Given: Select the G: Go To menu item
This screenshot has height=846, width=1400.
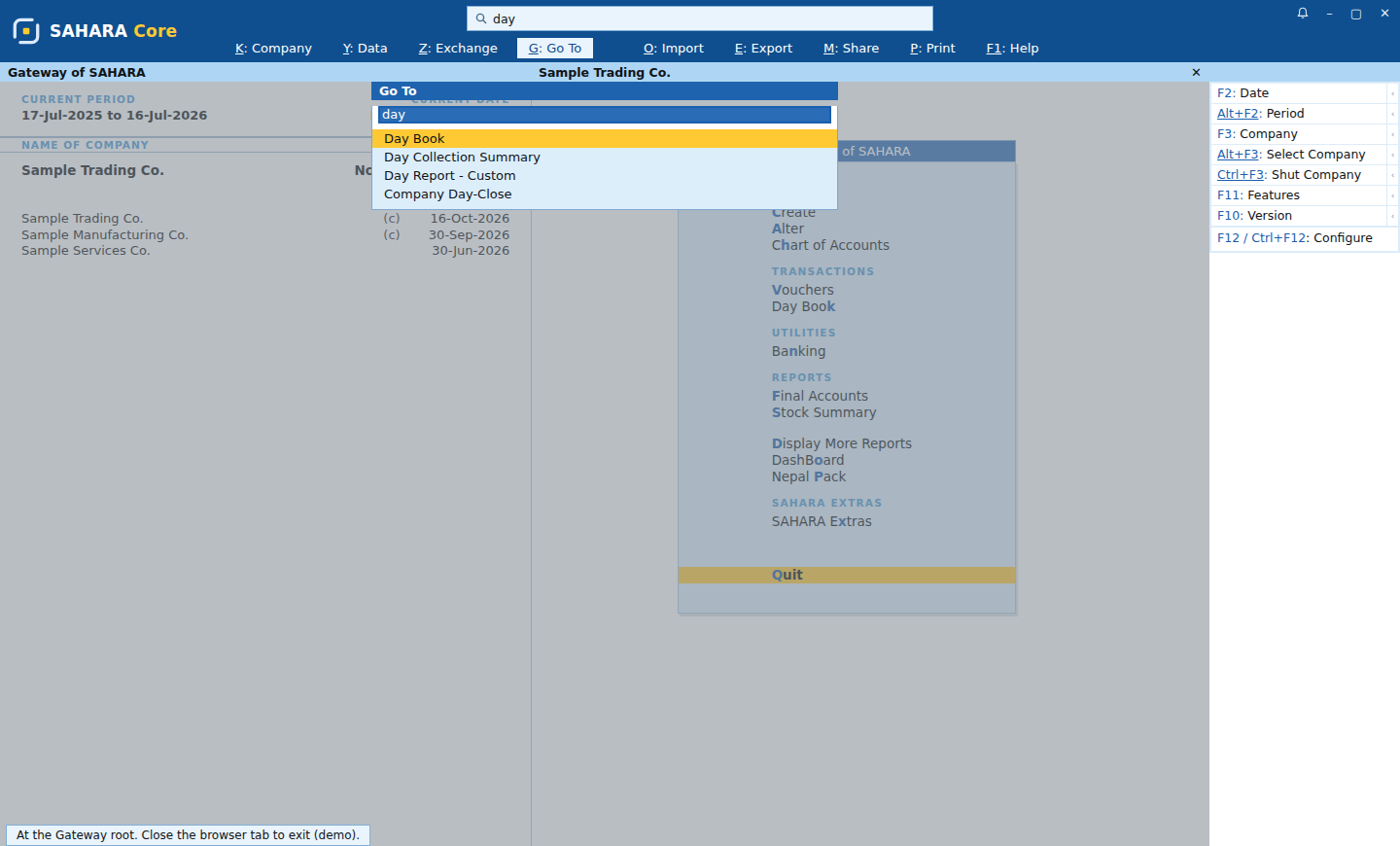Looking at the screenshot, I should 555,48.
